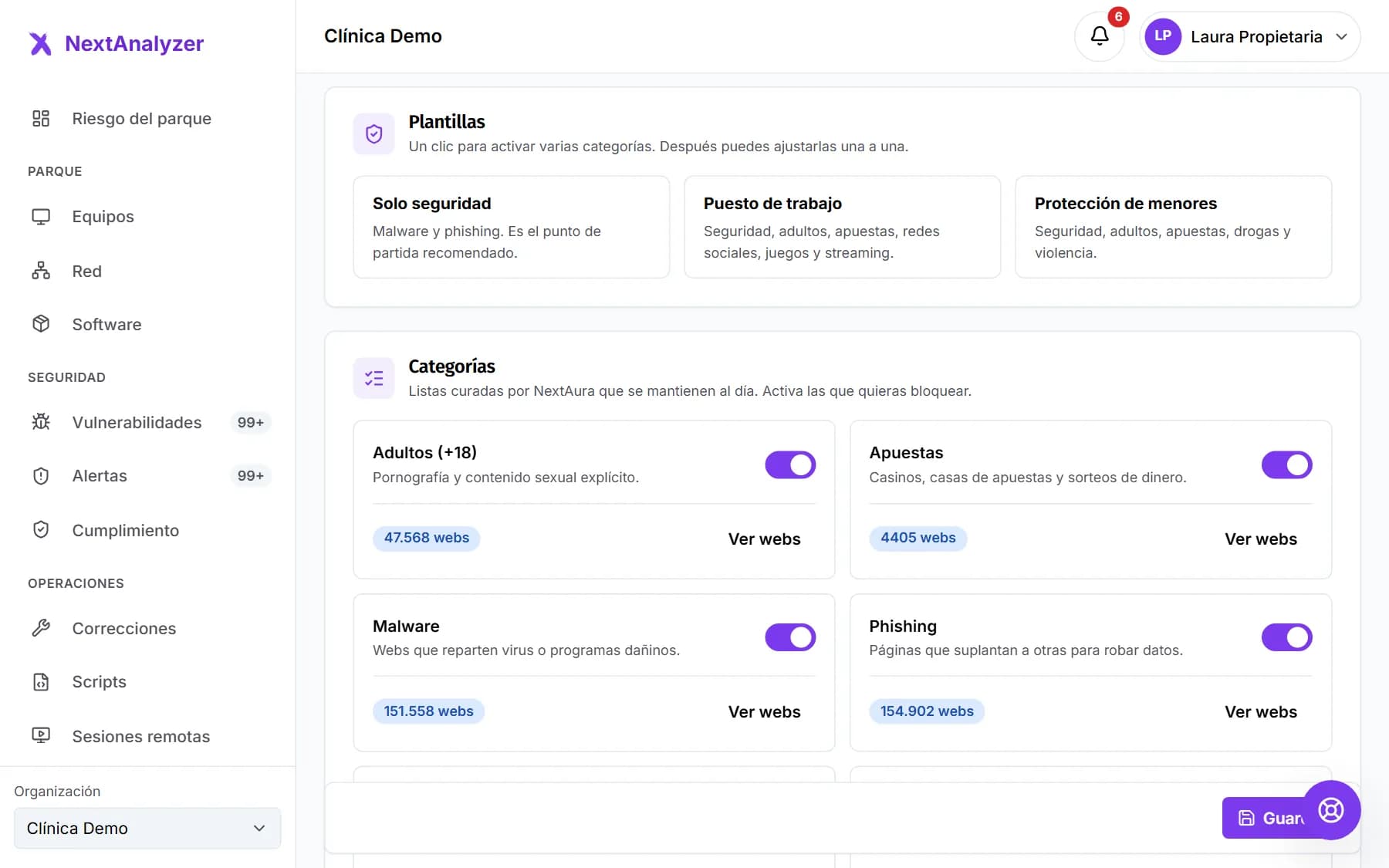Click the Categorías checklist icon
This screenshot has height=868, width=1389.
coord(374,378)
